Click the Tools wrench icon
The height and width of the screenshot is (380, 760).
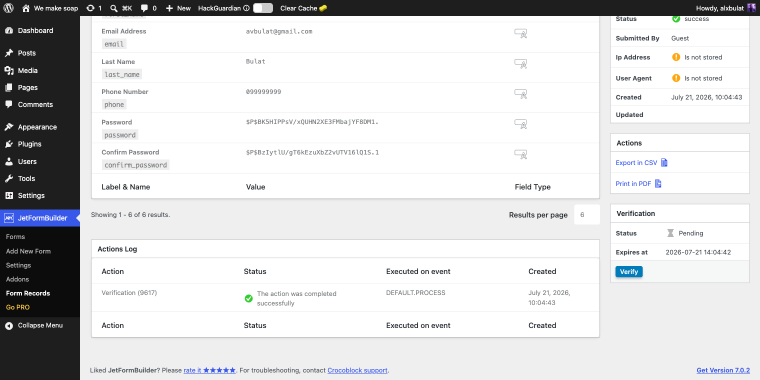pos(9,178)
